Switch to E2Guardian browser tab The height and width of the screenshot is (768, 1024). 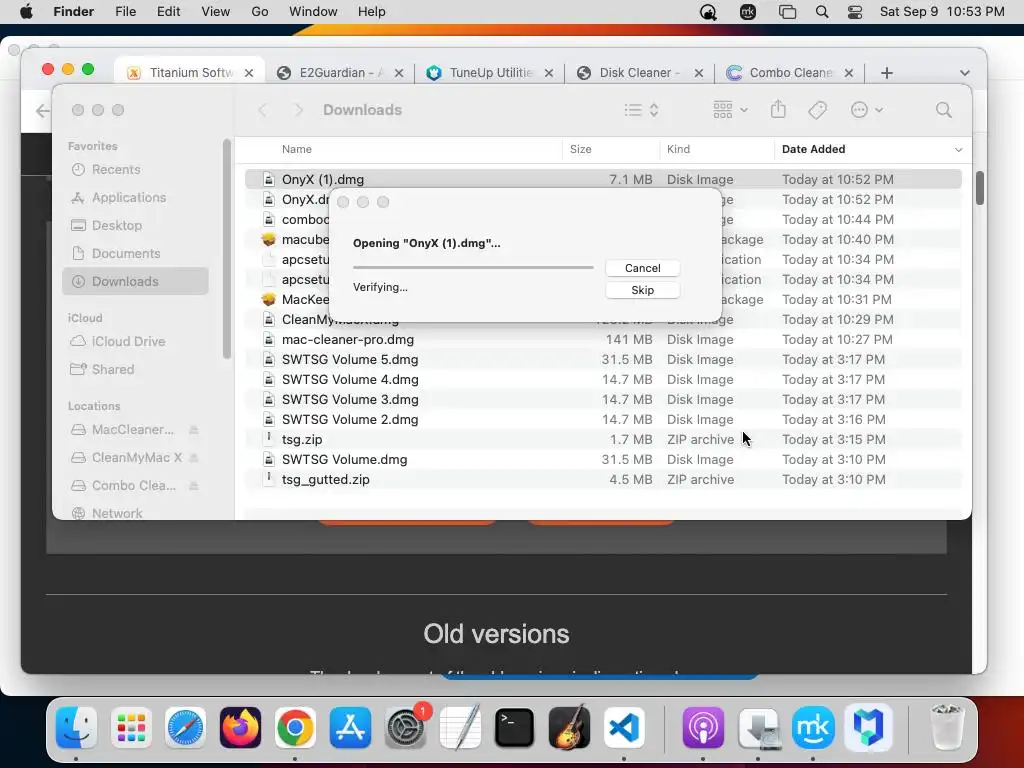(x=340, y=72)
